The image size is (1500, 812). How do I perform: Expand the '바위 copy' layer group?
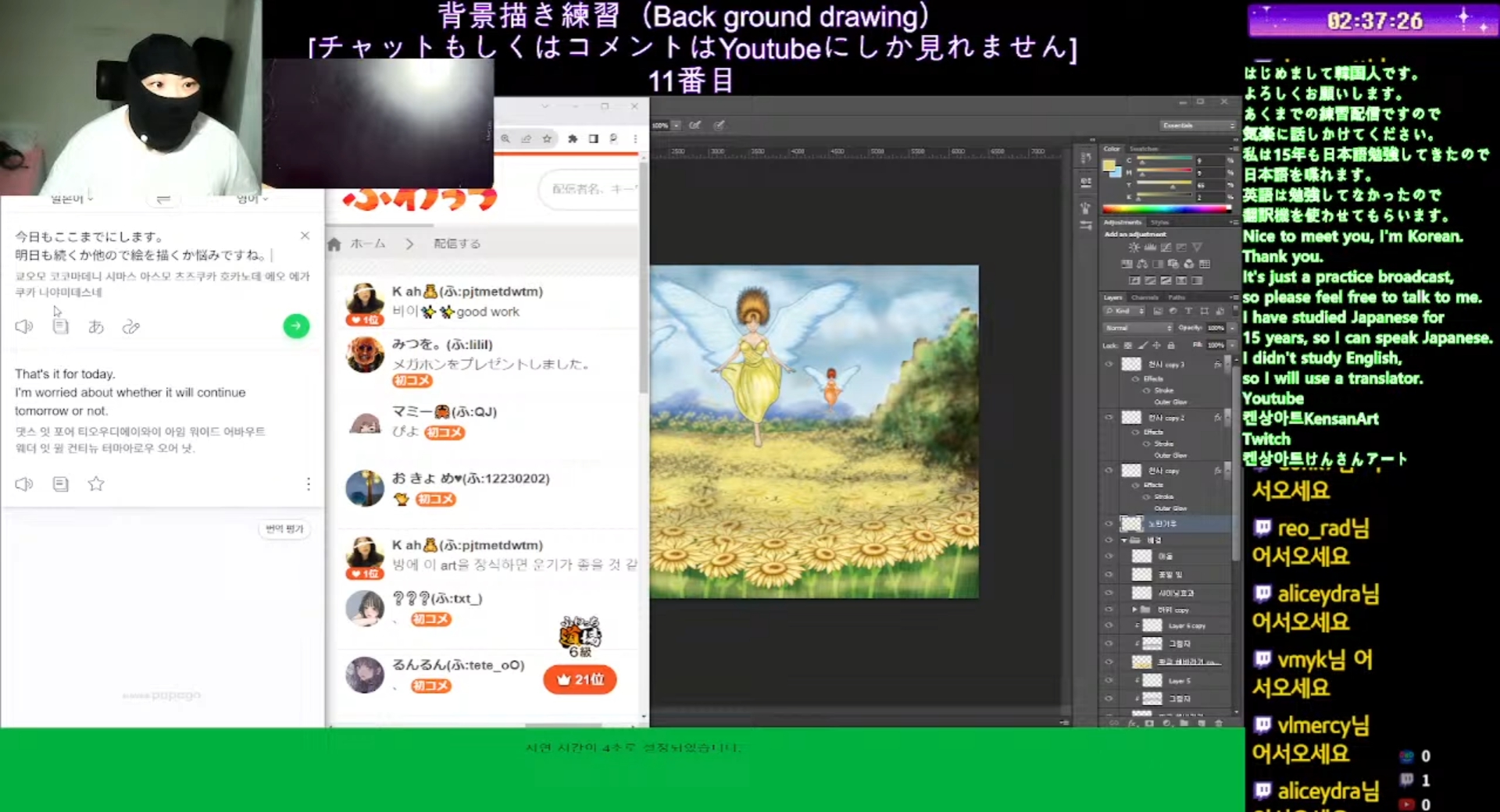1134,609
